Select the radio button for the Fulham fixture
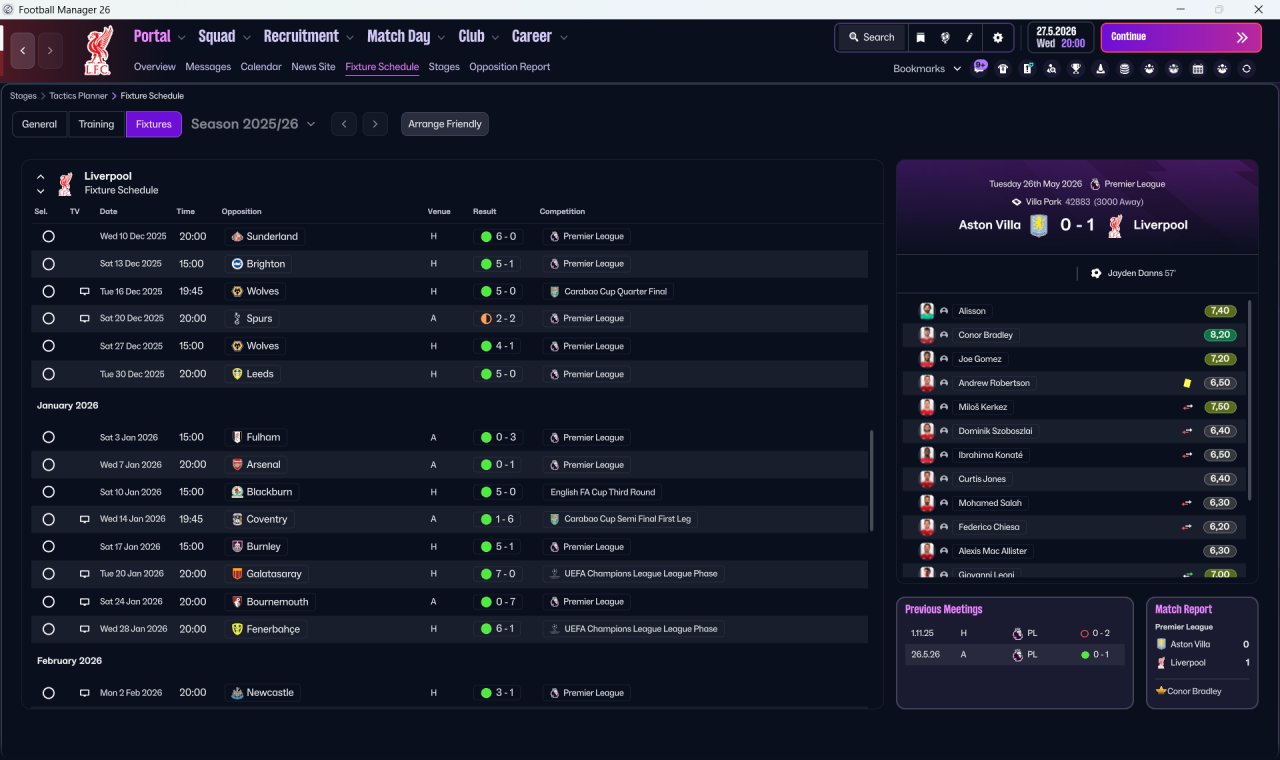Viewport: 1280px width, 760px height. [48, 437]
